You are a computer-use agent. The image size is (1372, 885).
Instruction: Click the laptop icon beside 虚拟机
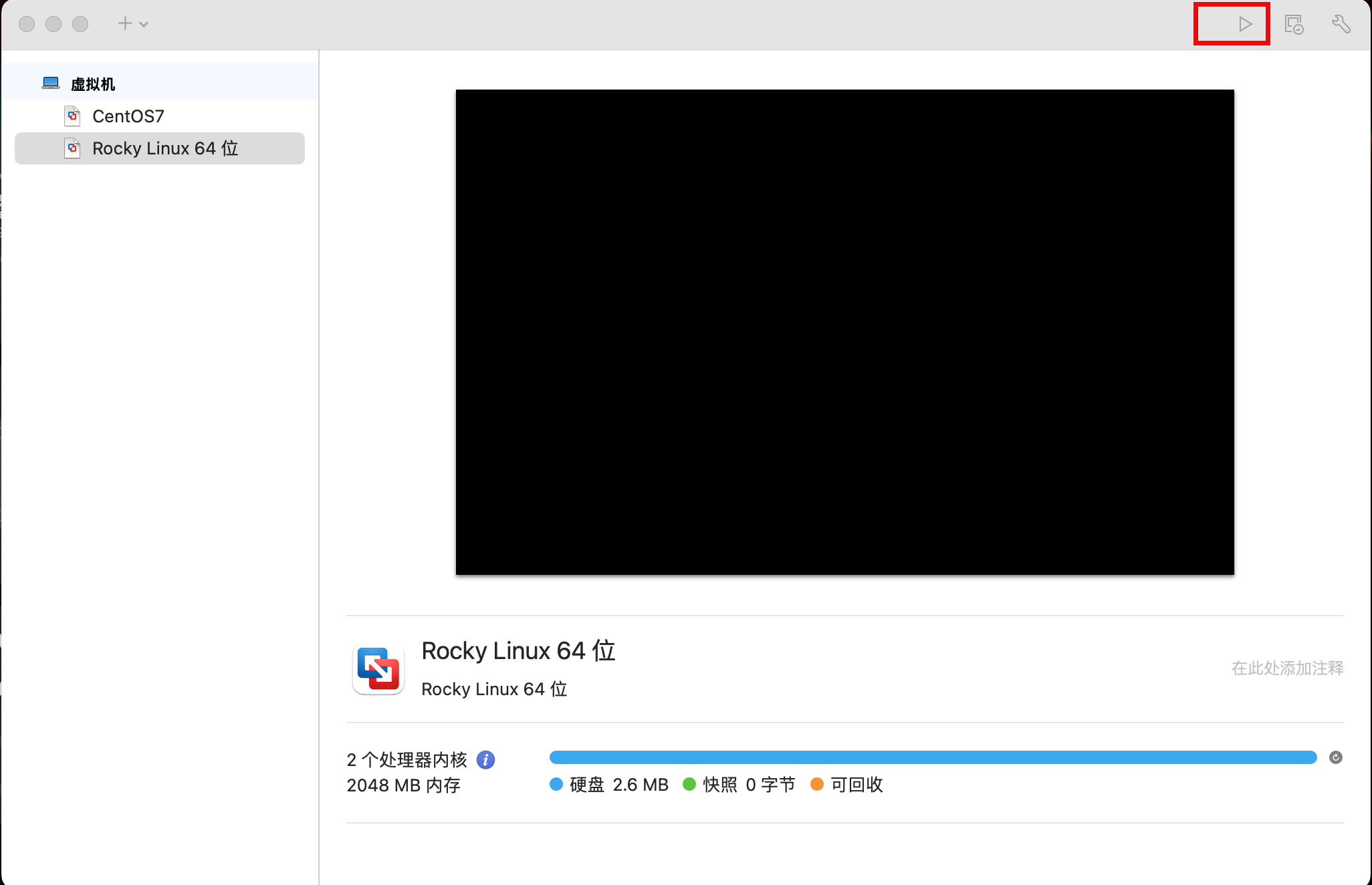coord(51,83)
